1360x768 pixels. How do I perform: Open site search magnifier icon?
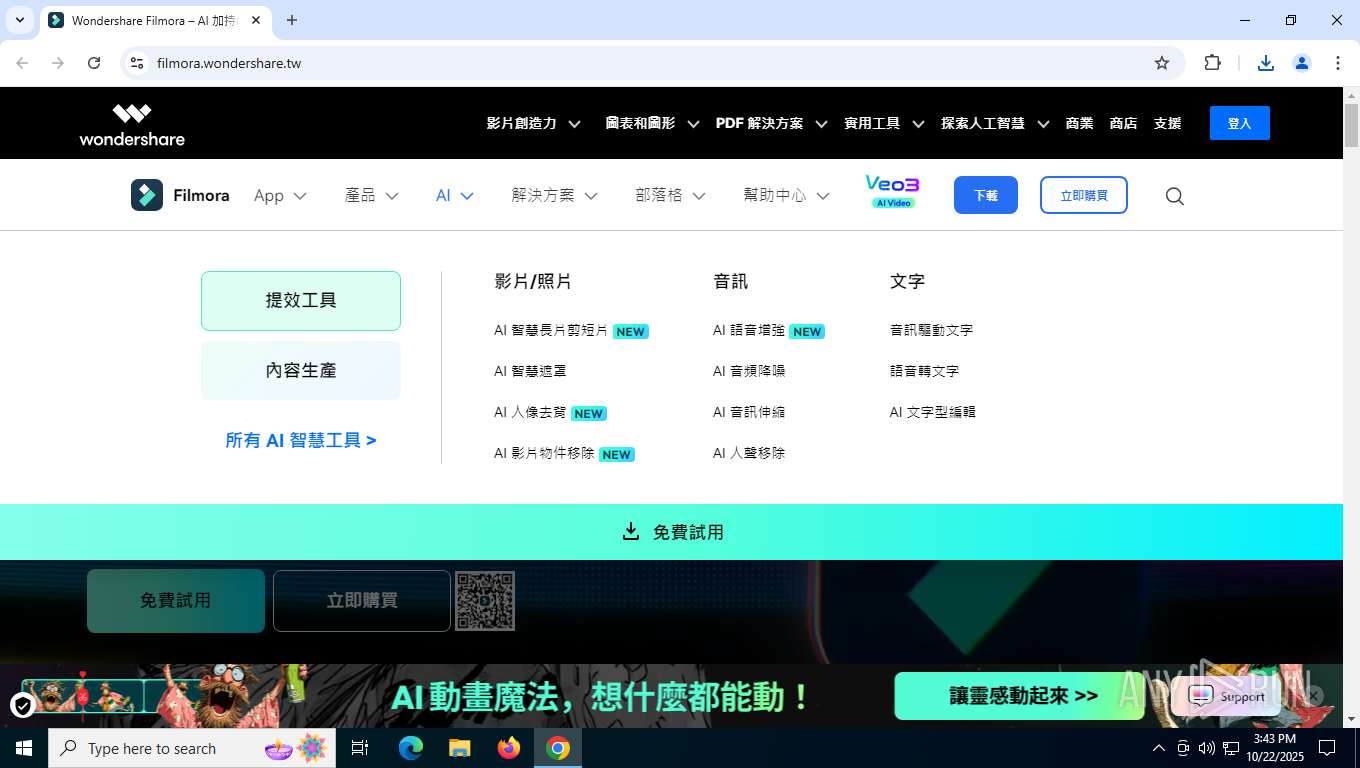click(1175, 196)
